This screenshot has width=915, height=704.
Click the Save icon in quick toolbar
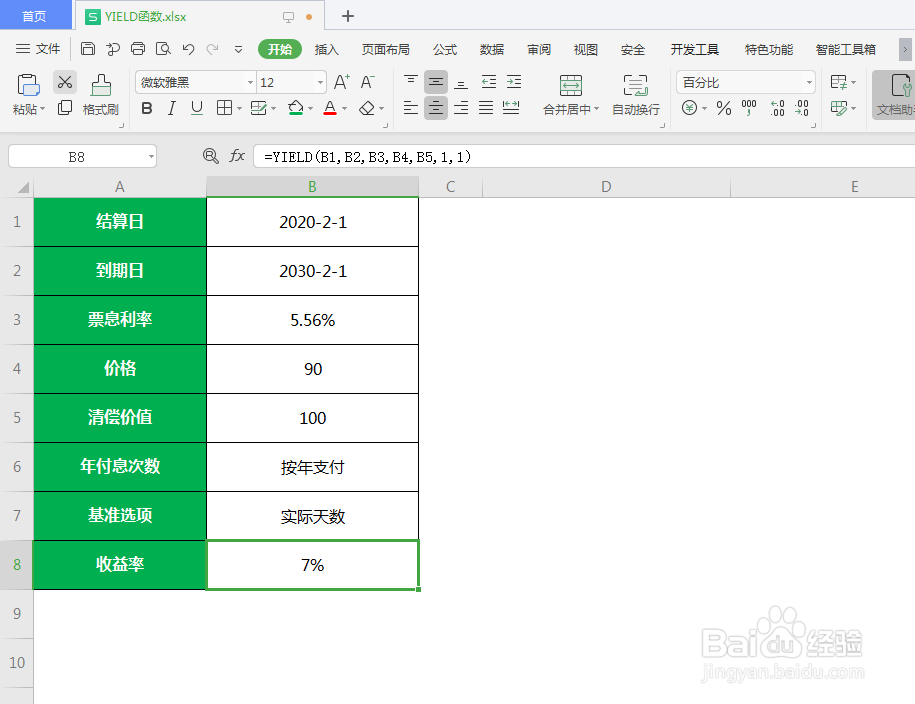(88, 49)
